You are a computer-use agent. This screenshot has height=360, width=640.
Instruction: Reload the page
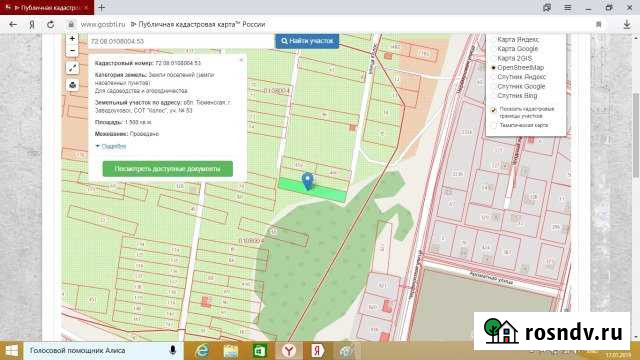pos(51,24)
